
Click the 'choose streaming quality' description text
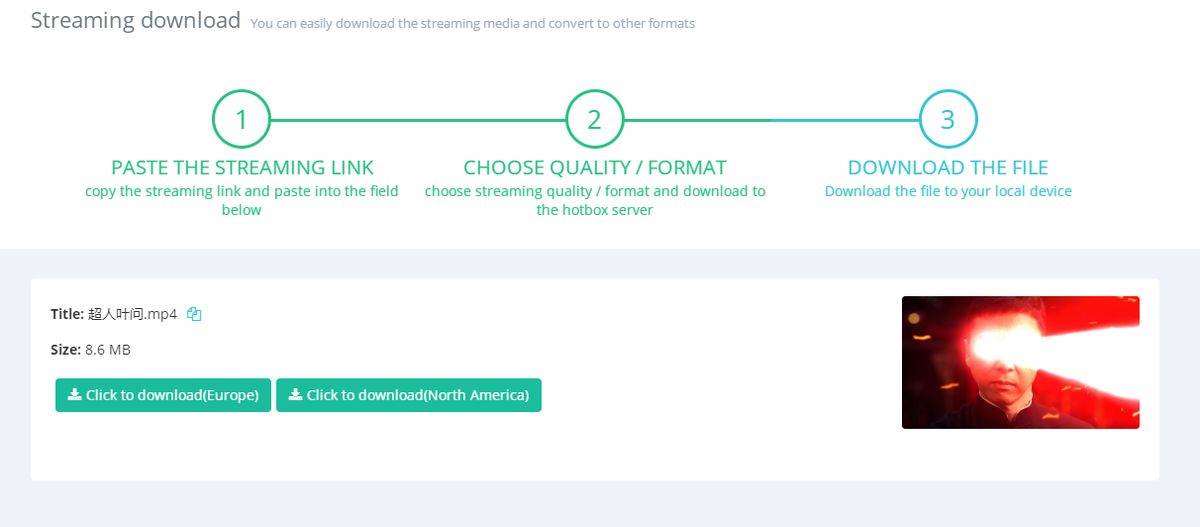[595, 200]
